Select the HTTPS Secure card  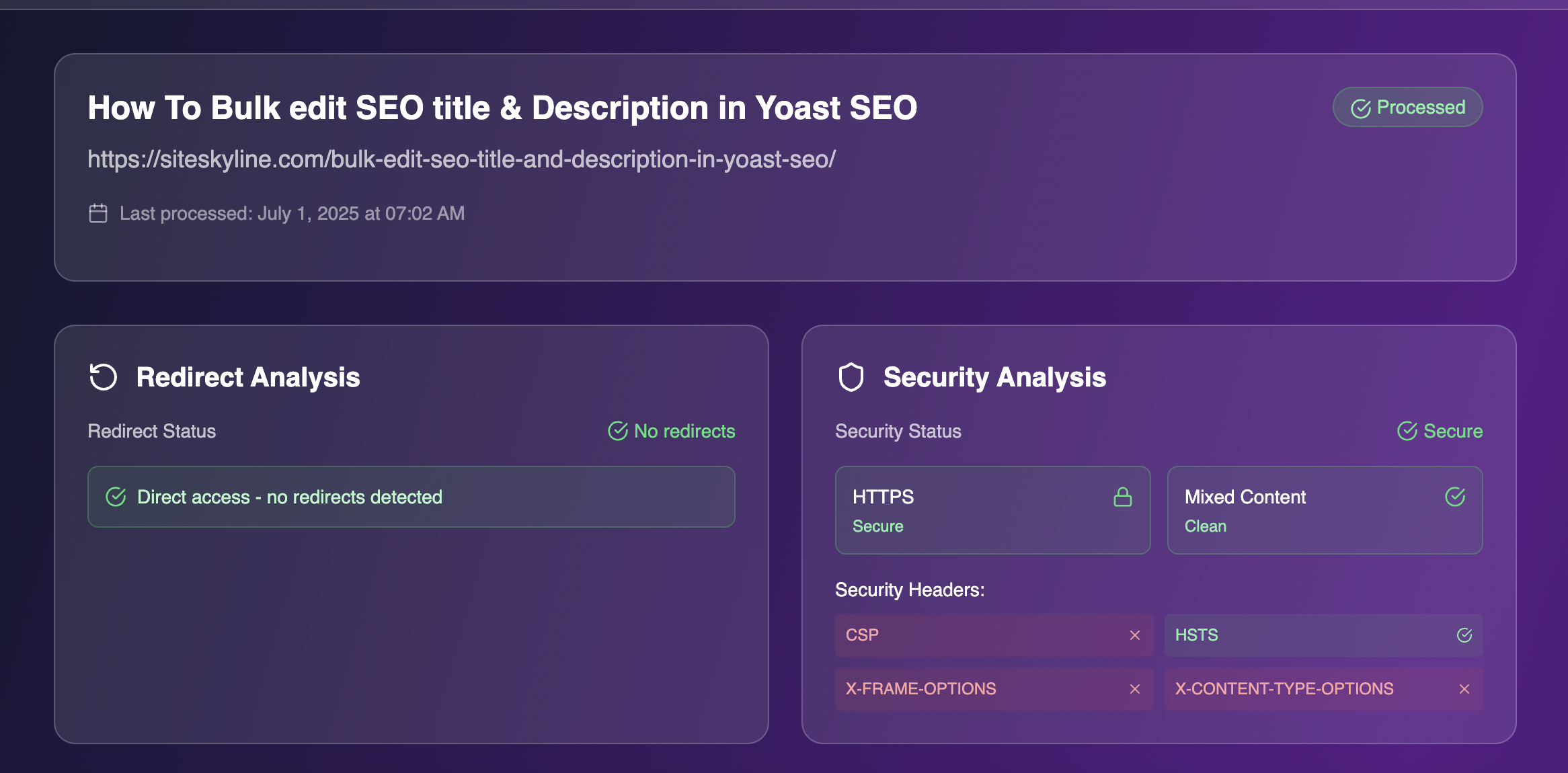coord(992,510)
